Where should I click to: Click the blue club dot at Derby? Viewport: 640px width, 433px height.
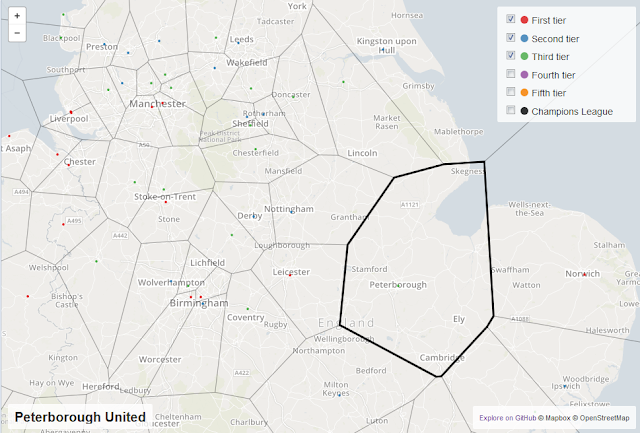[x=254, y=216]
